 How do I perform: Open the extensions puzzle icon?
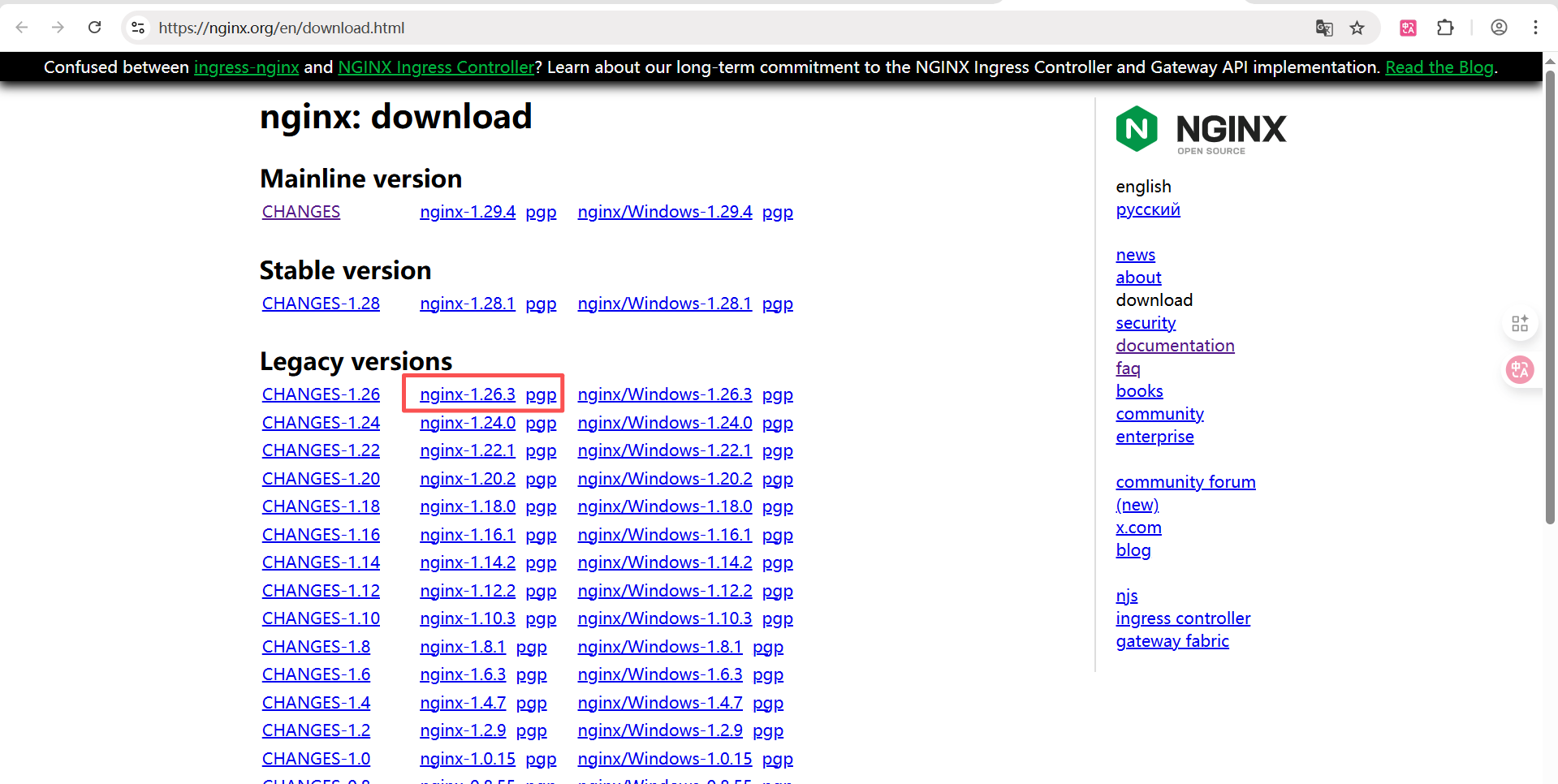[1445, 28]
